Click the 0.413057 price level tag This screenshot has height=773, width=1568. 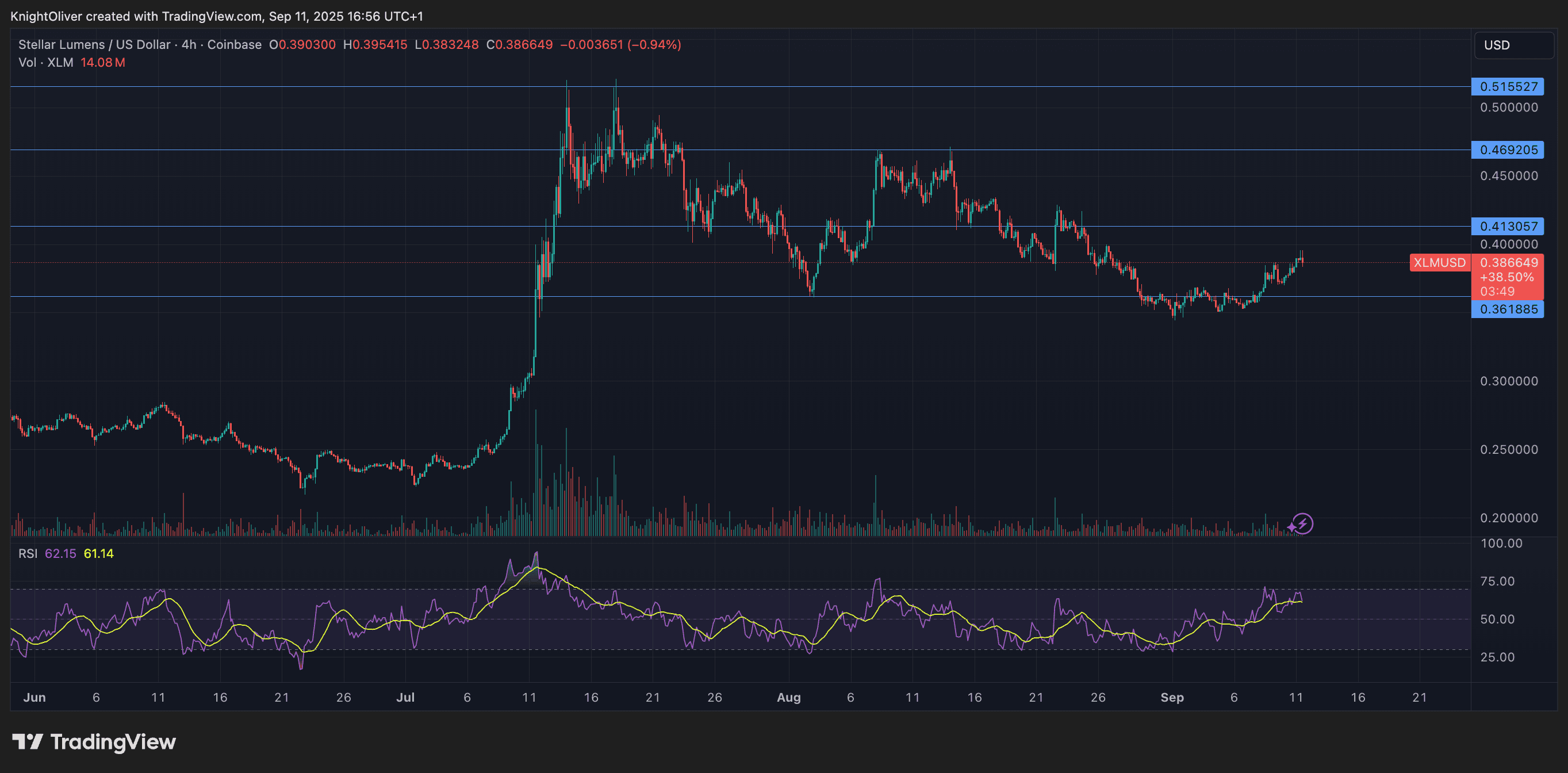(1508, 226)
